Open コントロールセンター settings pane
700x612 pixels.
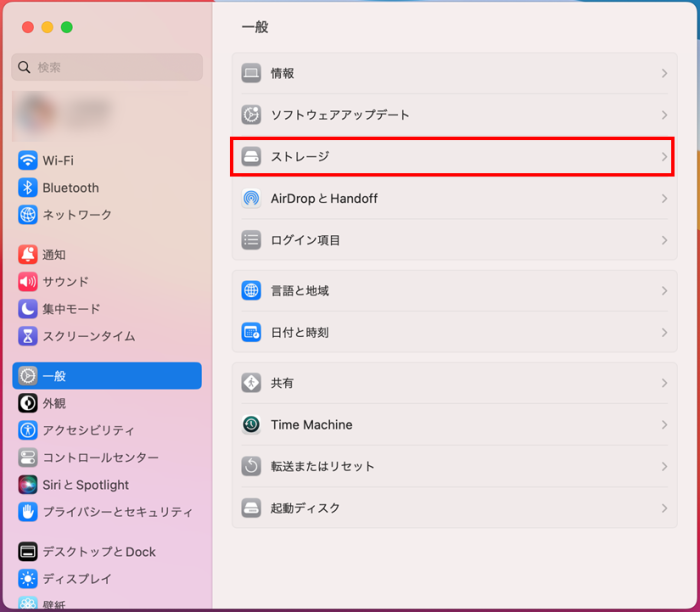coord(100,457)
